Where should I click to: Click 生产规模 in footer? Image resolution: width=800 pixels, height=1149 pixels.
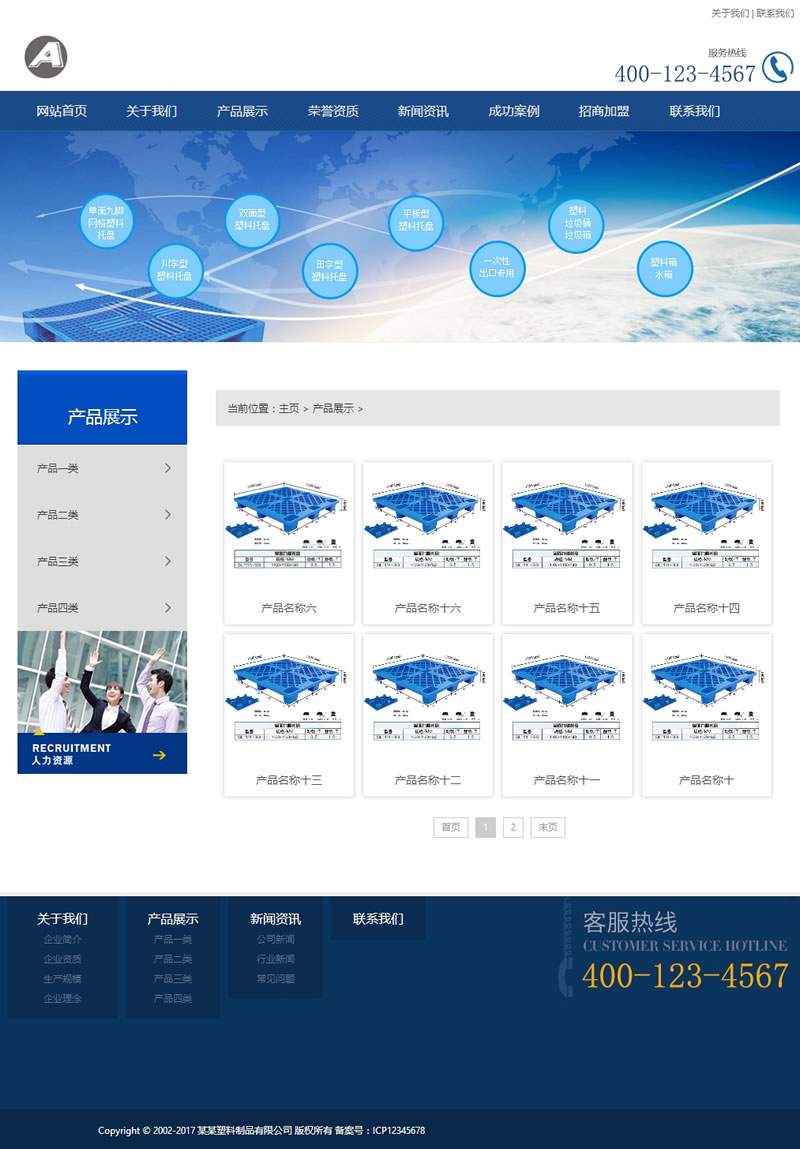[62, 979]
